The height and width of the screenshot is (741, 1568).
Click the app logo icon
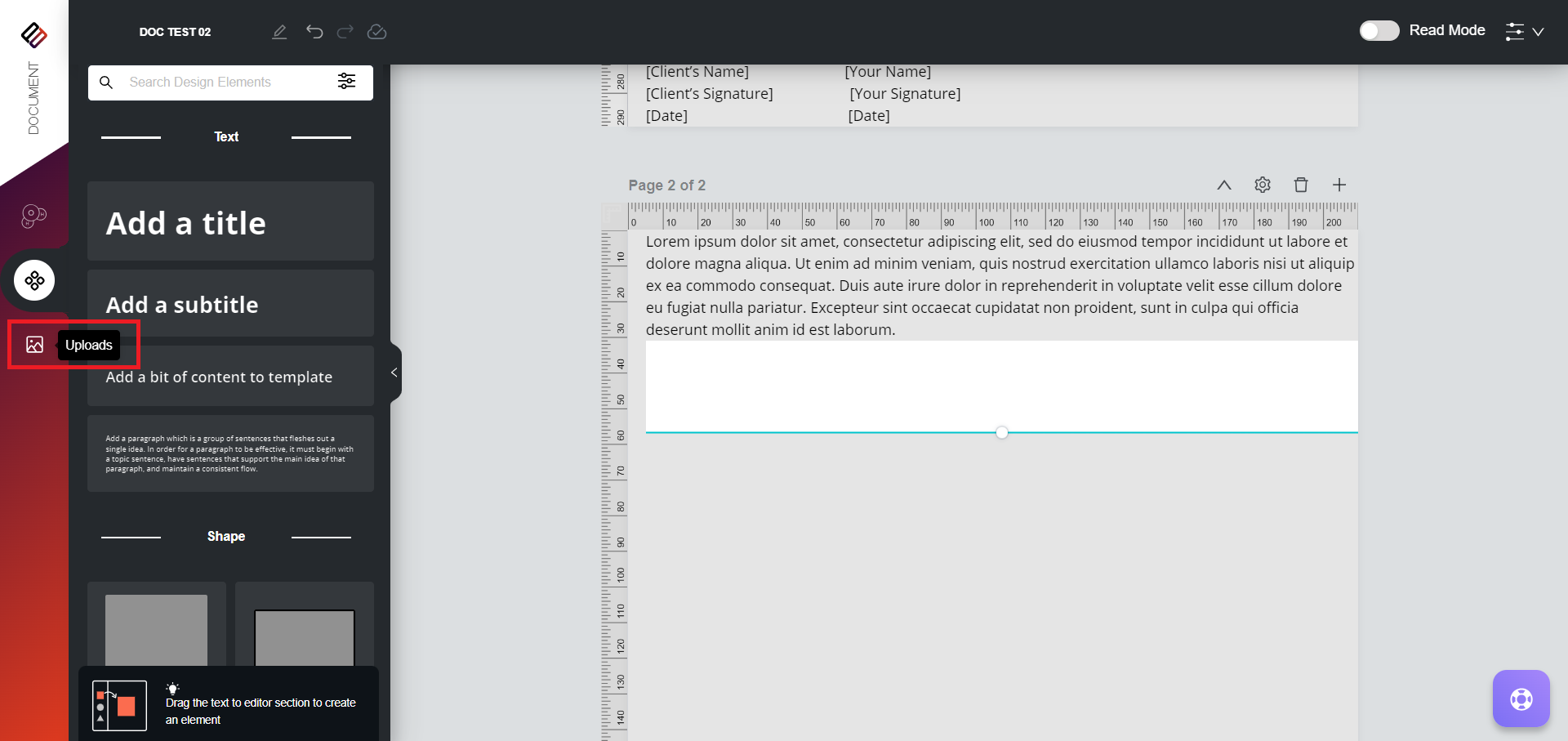tap(33, 35)
